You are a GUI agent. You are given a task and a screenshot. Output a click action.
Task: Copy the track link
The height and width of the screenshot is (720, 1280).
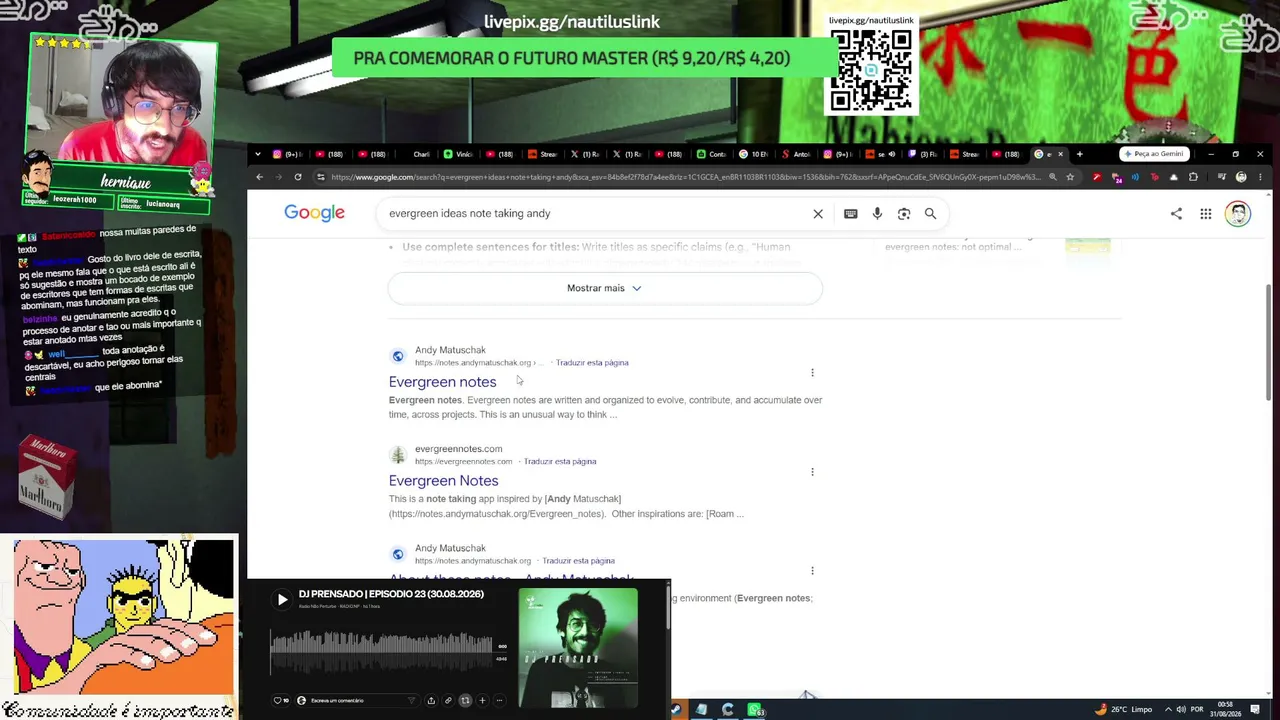click(x=448, y=700)
